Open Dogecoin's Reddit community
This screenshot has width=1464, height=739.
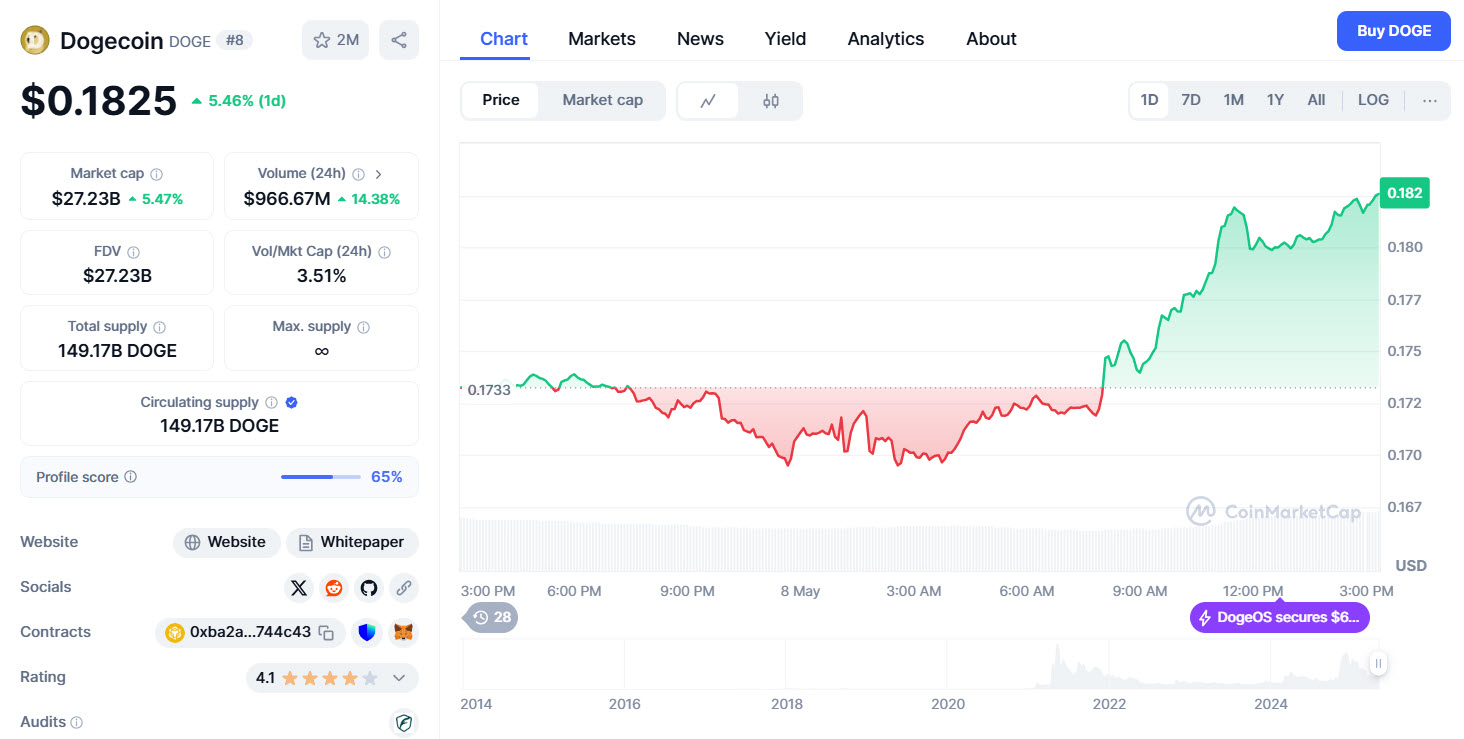click(x=333, y=588)
